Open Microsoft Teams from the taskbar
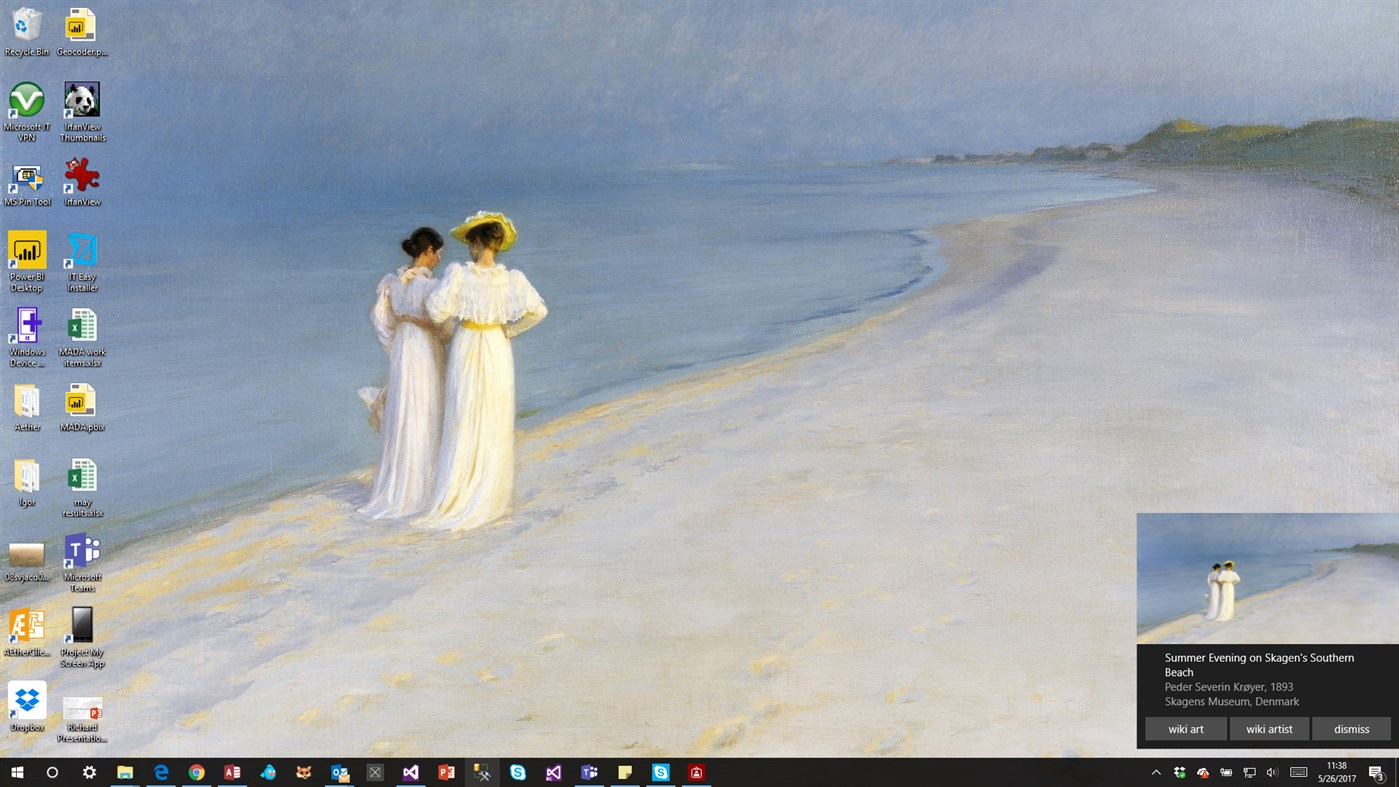 (x=589, y=772)
